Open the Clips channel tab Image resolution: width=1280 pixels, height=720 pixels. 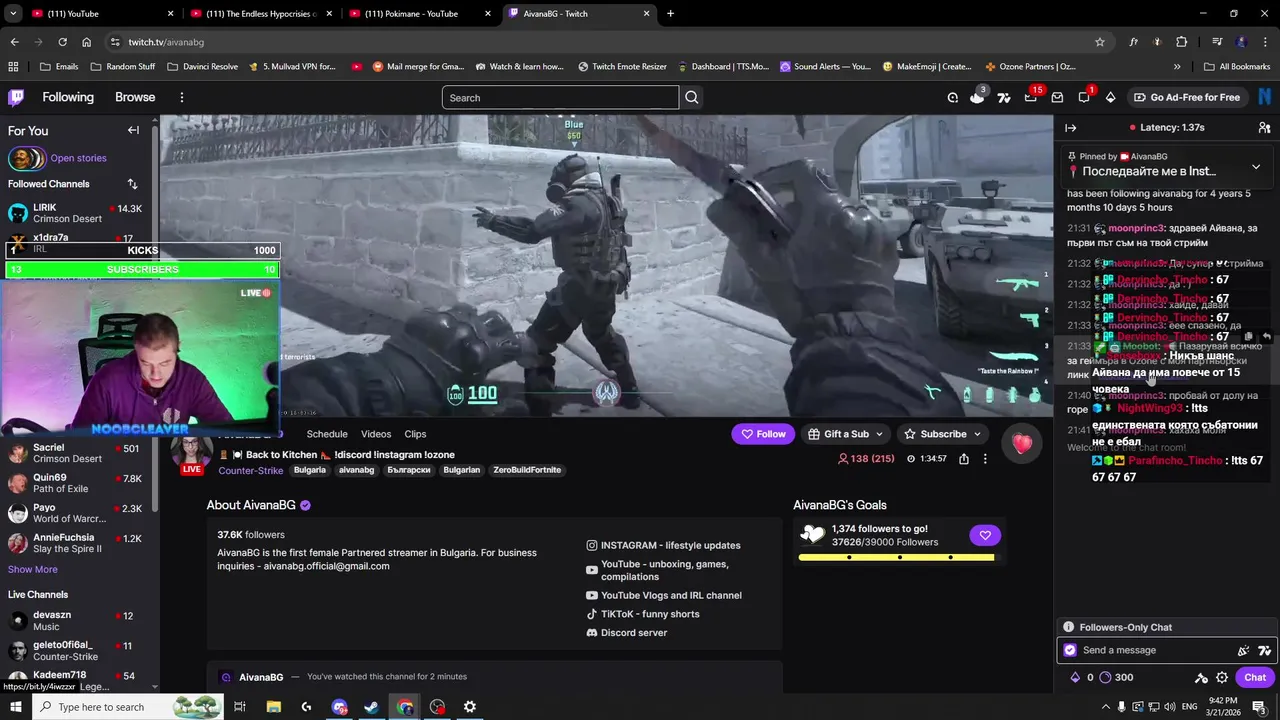[415, 434]
